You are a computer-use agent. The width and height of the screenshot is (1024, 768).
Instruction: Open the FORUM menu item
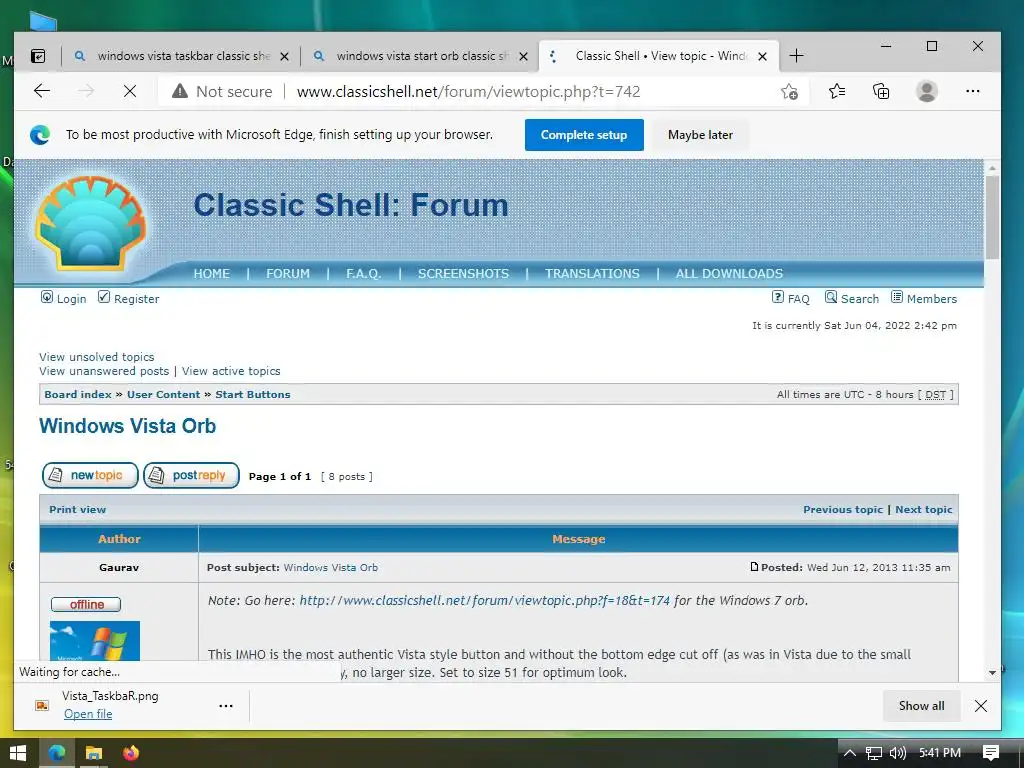(x=288, y=274)
